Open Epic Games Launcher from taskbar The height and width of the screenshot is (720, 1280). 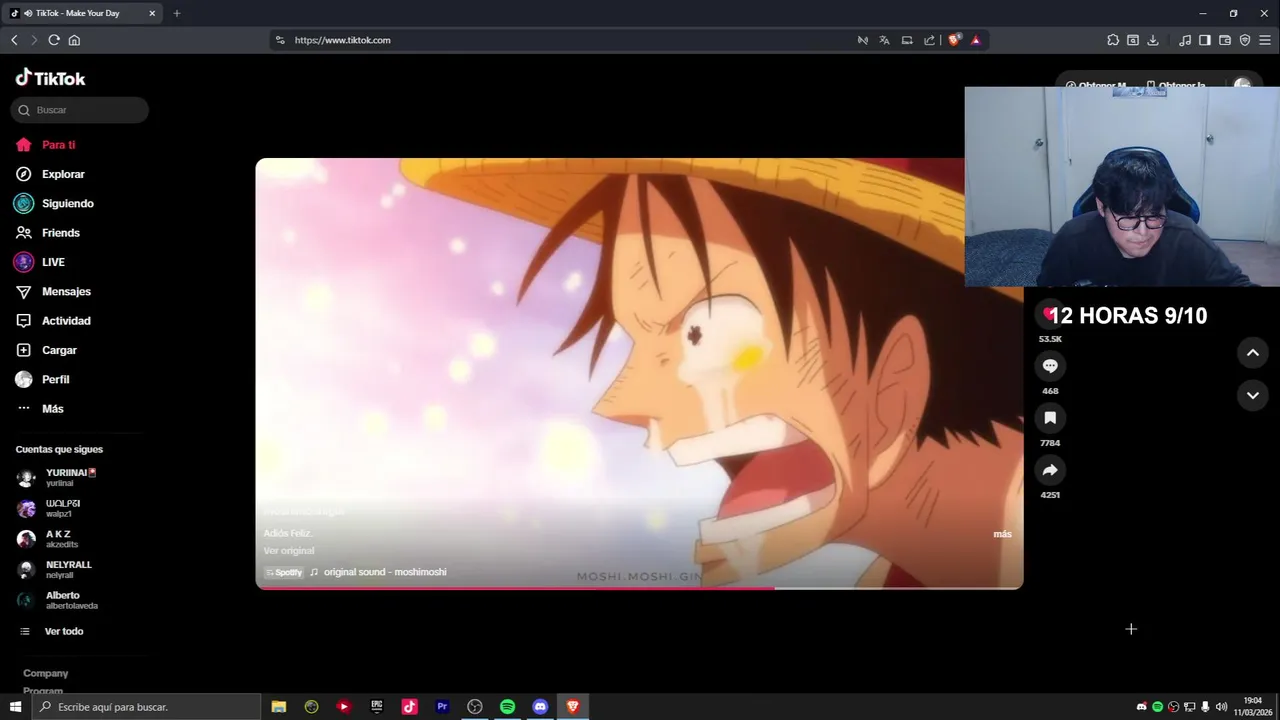coord(377,707)
